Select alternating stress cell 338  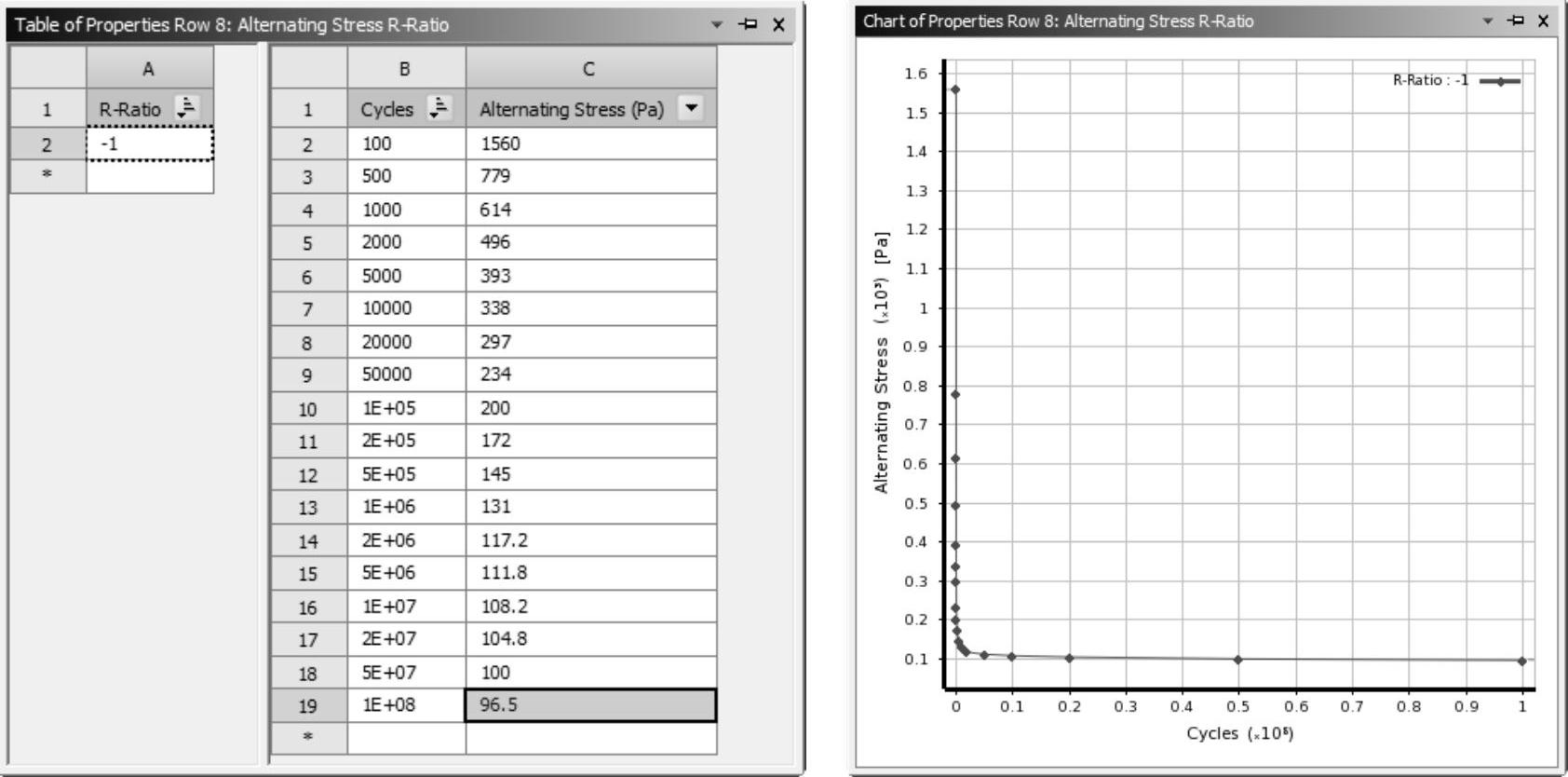(591, 308)
